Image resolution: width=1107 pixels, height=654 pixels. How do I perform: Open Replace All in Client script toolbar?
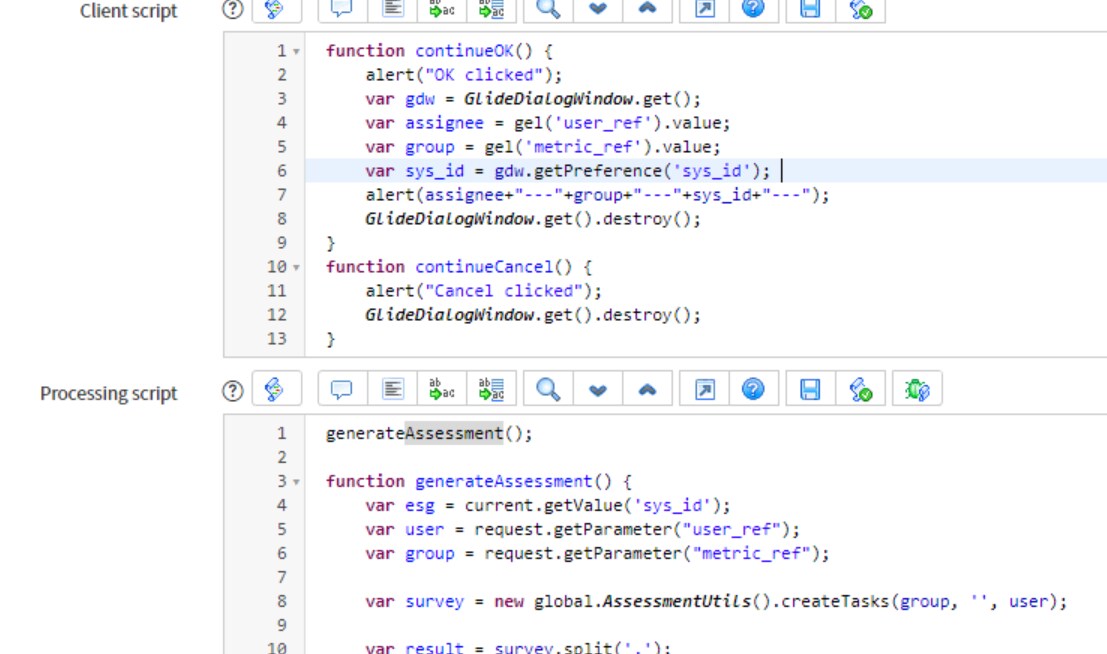click(491, 9)
